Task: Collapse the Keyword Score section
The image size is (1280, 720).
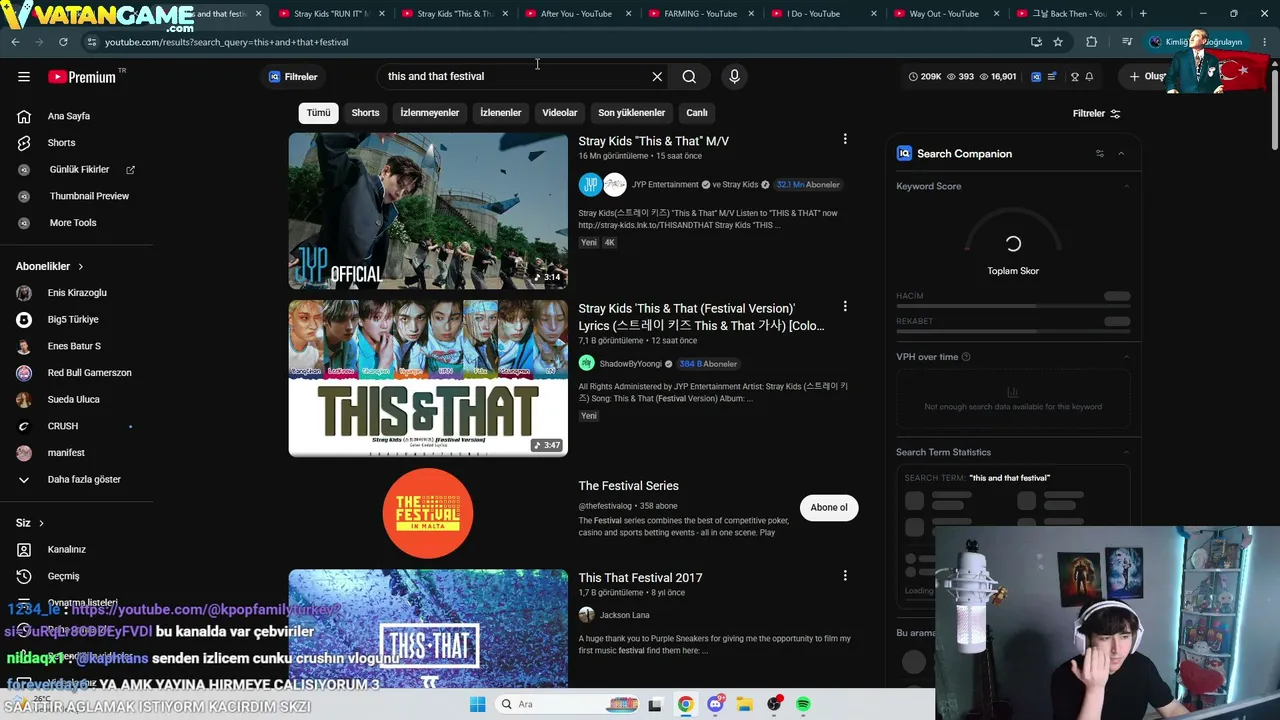Action: point(1126,186)
